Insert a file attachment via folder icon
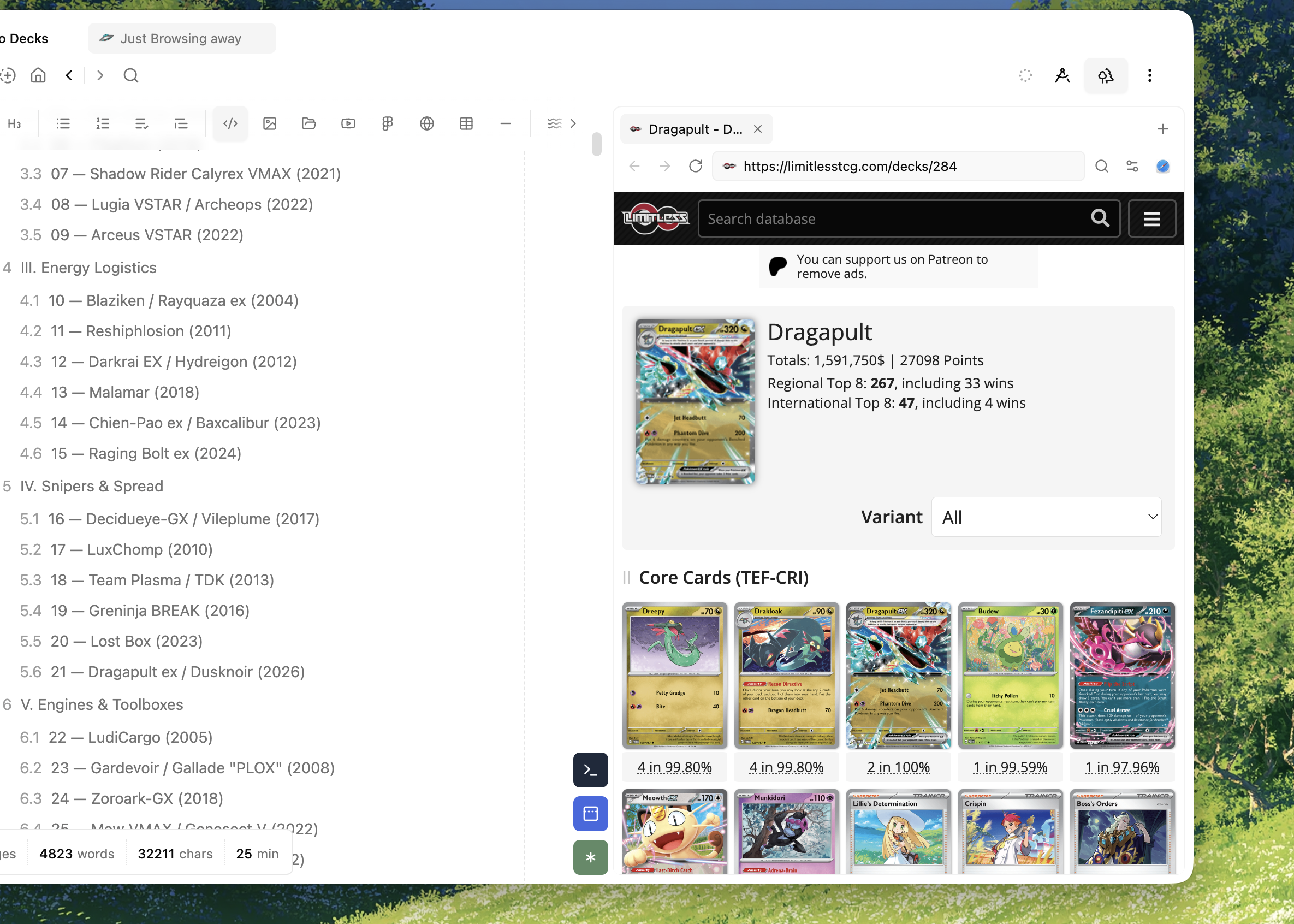This screenshot has width=1294, height=924. [x=309, y=123]
